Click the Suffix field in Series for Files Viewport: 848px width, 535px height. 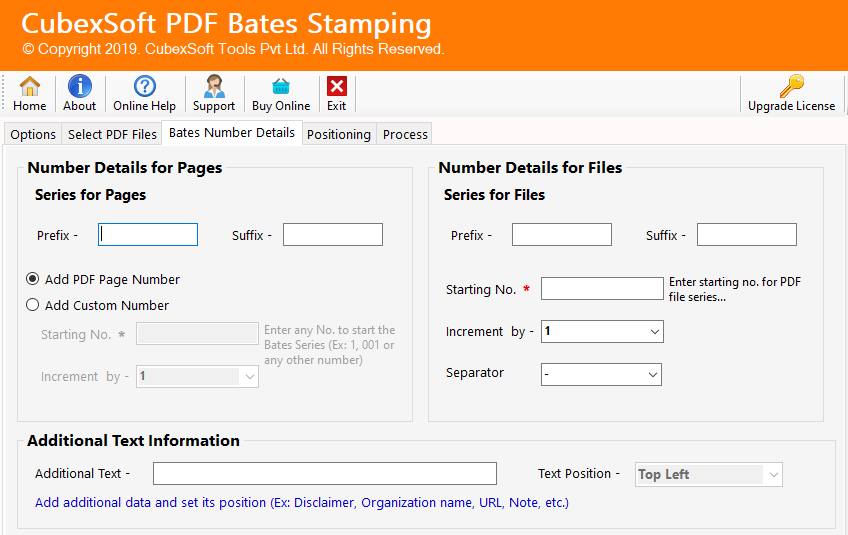746,235
